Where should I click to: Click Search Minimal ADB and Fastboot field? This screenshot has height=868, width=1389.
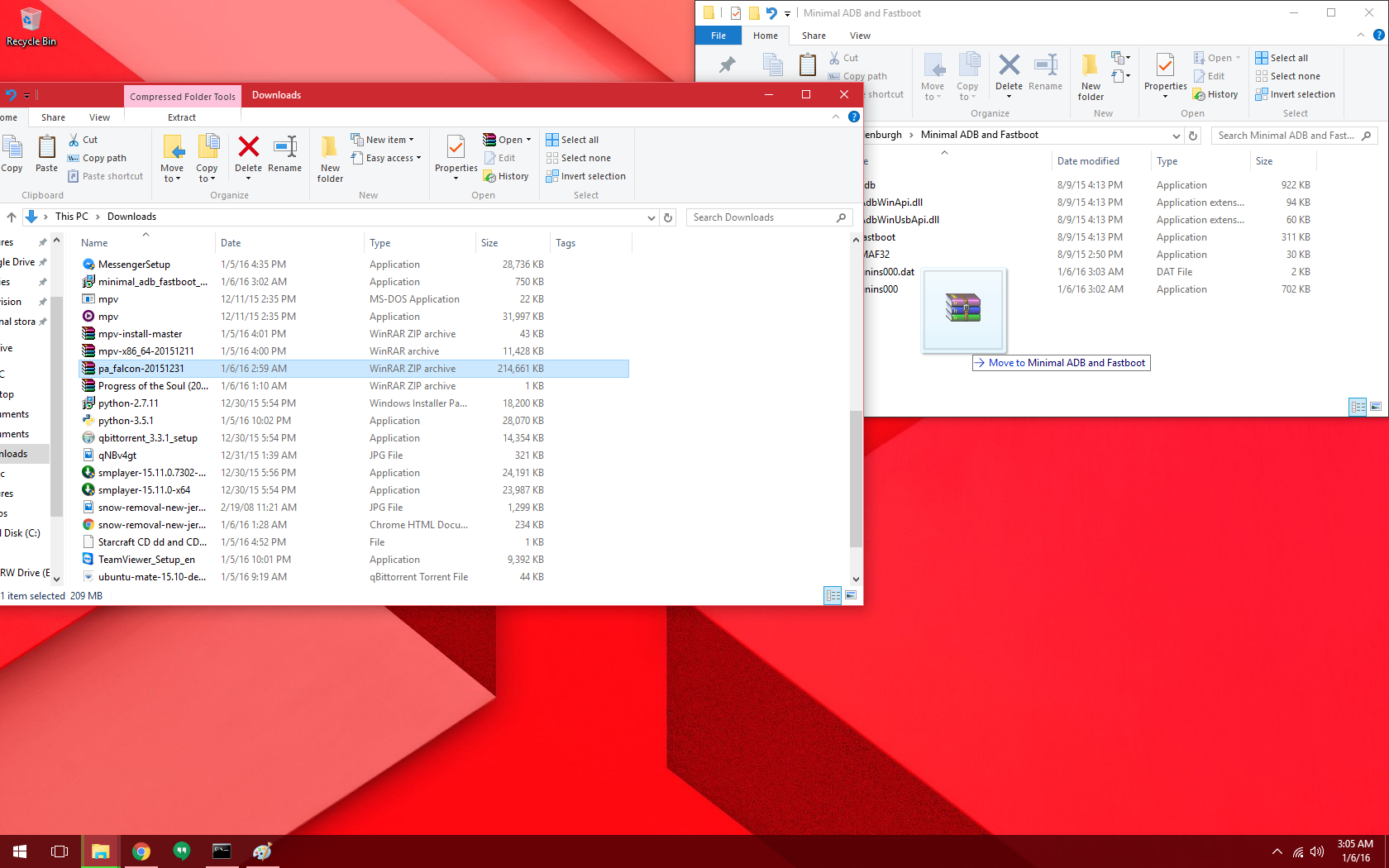1294,136
